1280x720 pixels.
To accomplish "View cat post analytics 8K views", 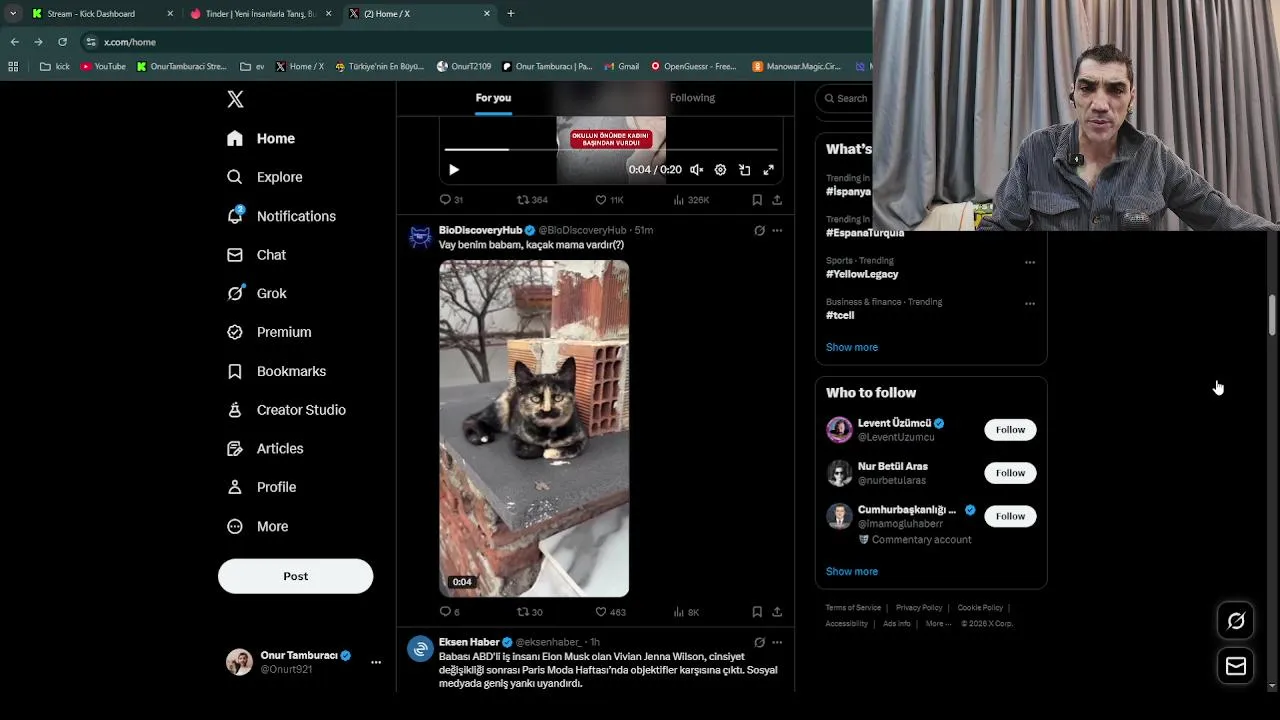I will [x=686, y=612].
